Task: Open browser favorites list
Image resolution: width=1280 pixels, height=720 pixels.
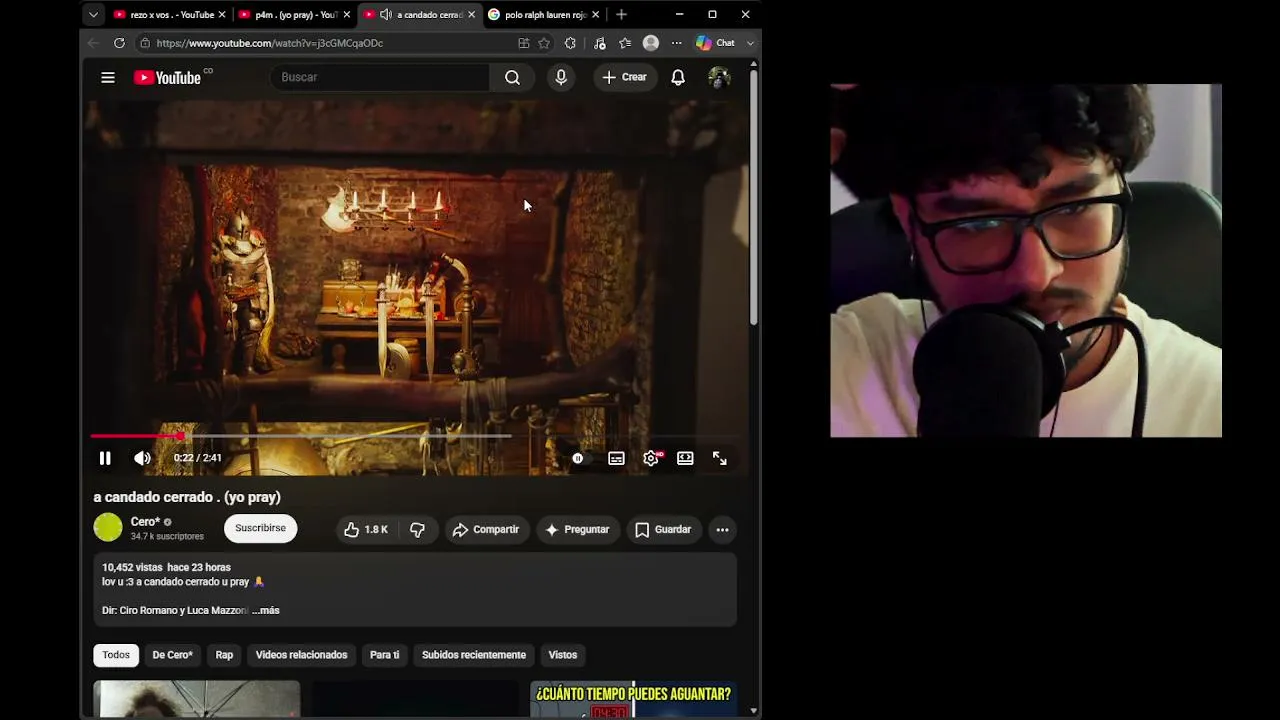Action: 625,43
